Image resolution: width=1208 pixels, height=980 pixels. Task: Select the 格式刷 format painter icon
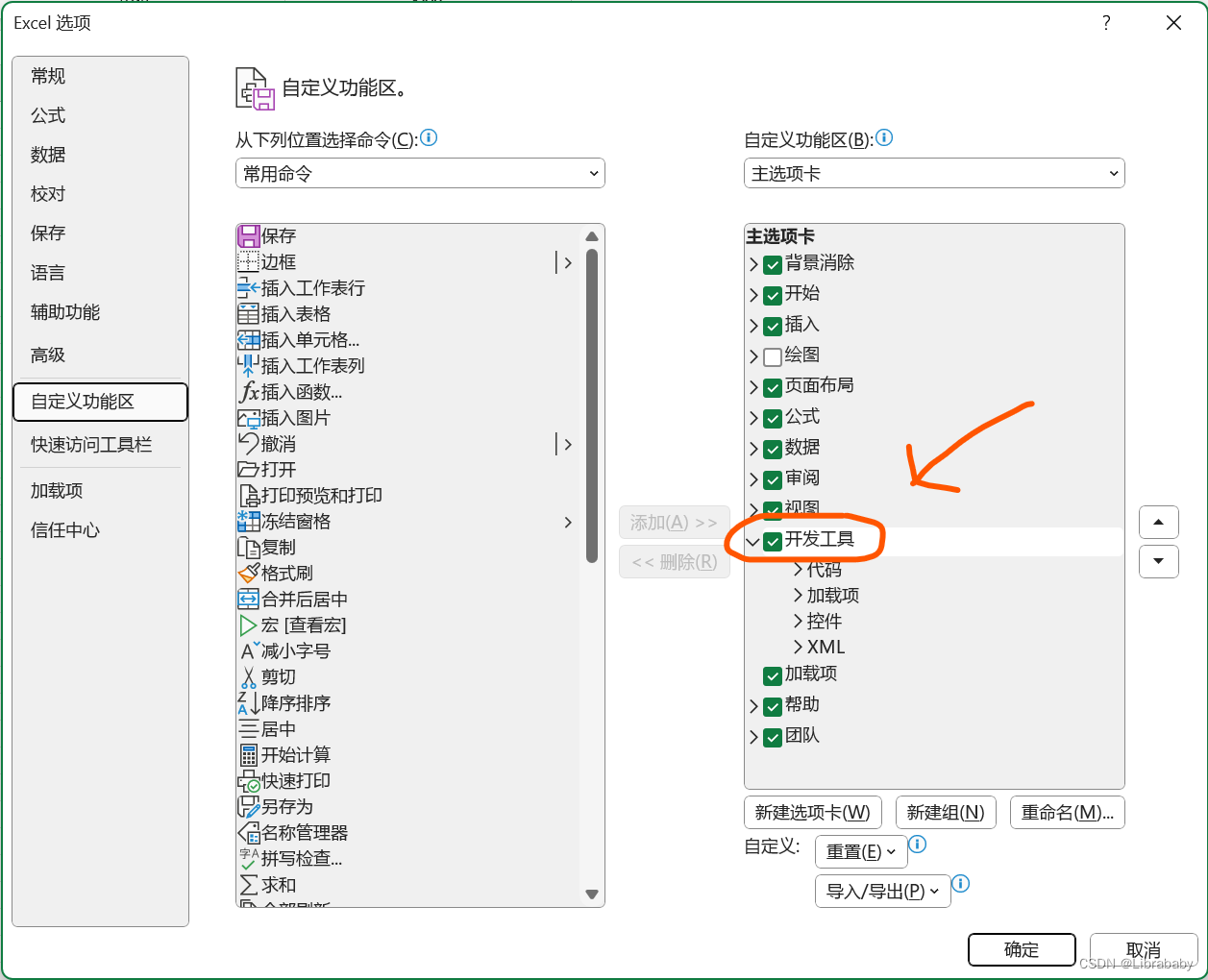point(248,573)
